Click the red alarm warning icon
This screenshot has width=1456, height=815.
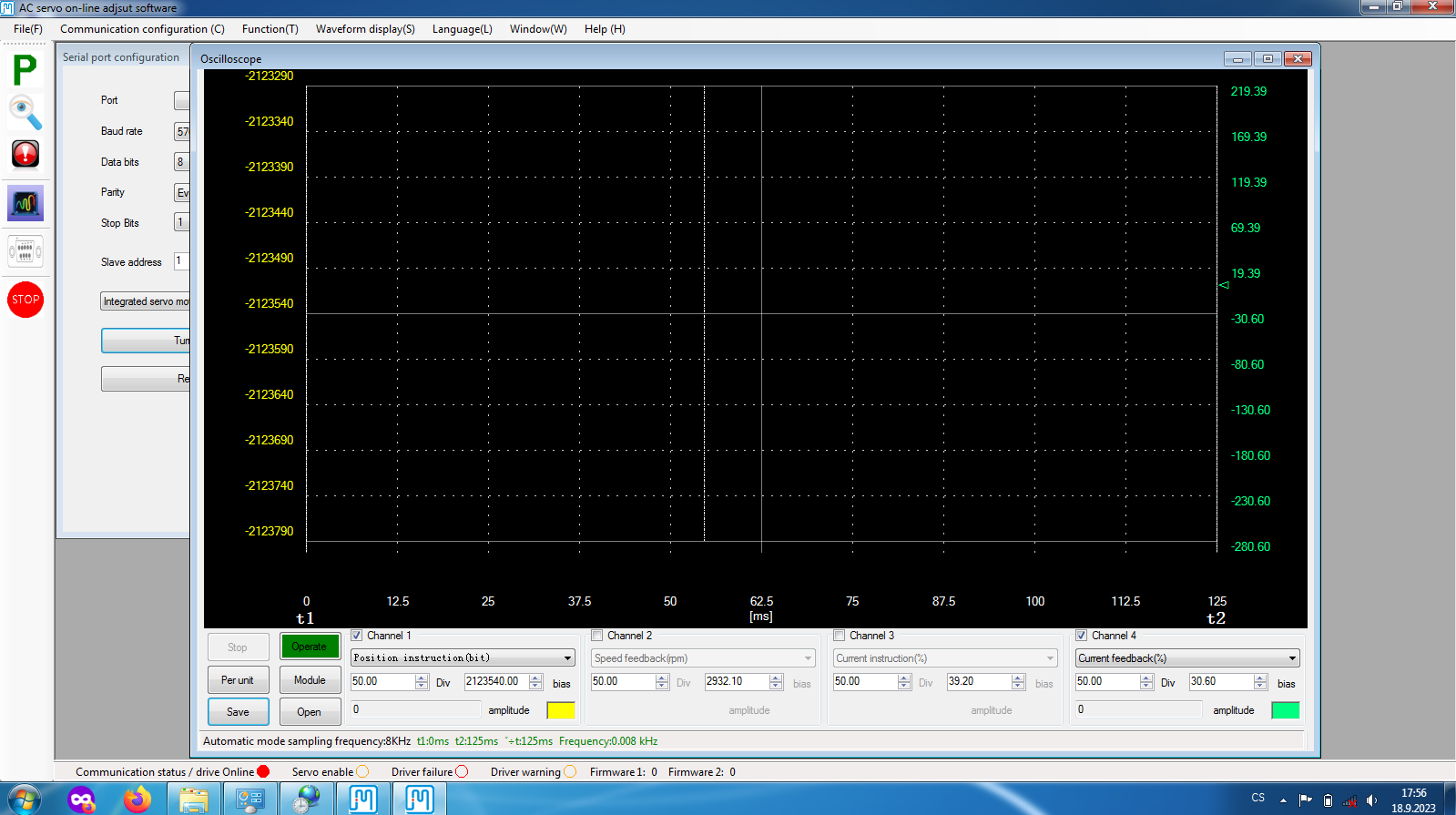pos(25,154)
